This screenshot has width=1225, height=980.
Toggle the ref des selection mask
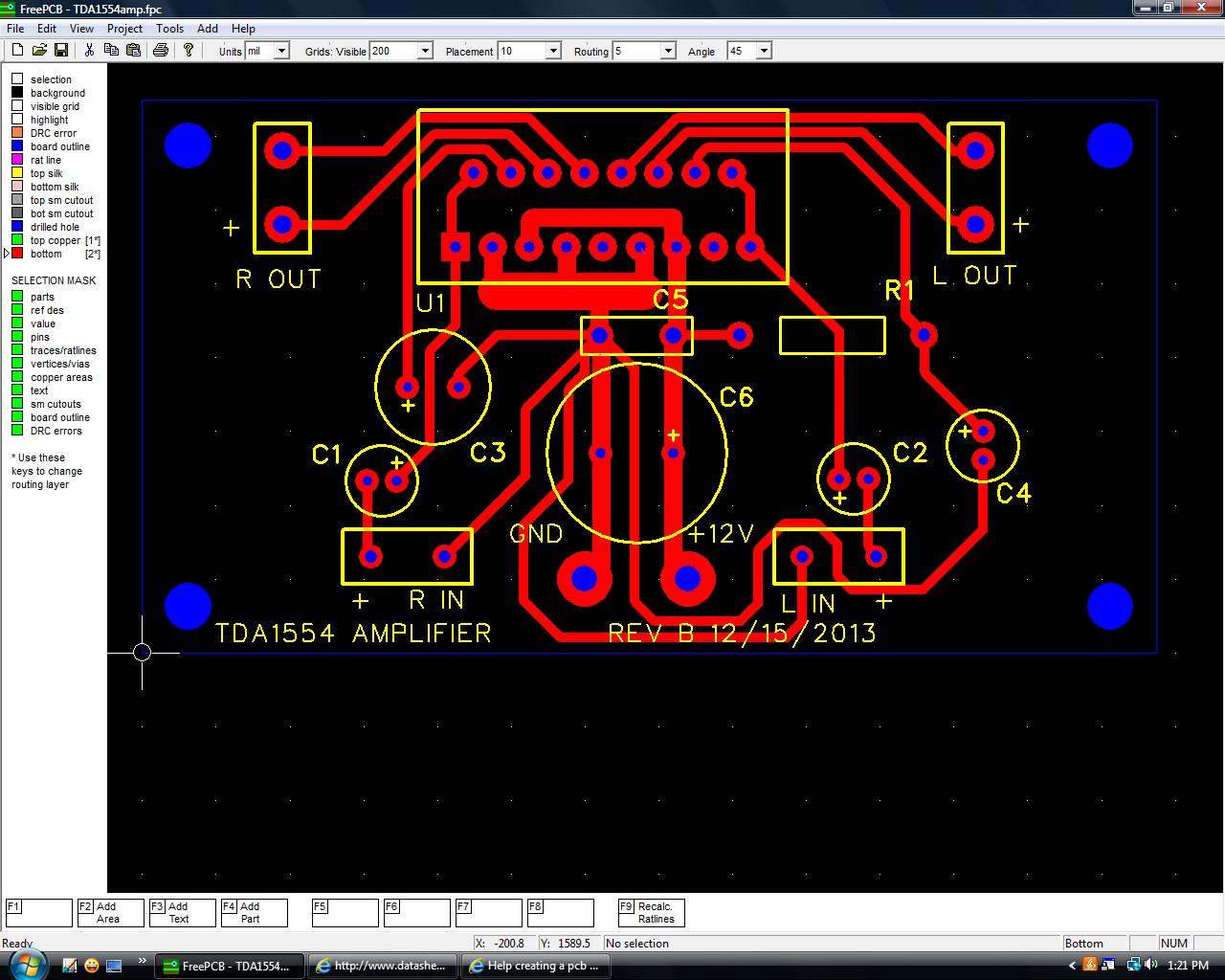click(x=17, y=310)
